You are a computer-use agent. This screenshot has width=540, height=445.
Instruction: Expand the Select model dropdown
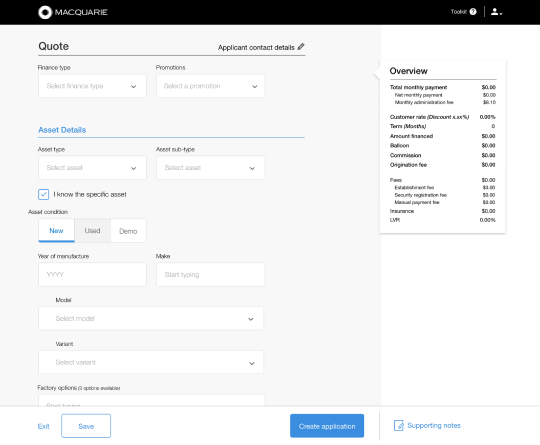[151, 318]
